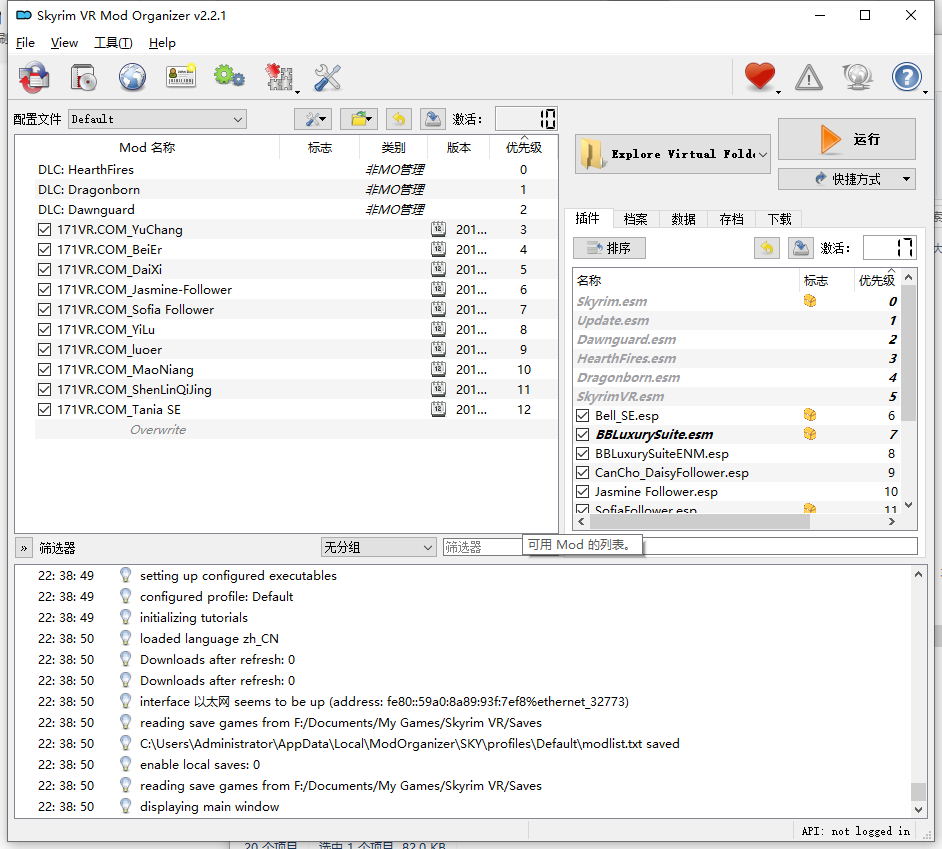Click the red heart endorse icon
This screenshot has height=849, width=942.
(760, 76)
